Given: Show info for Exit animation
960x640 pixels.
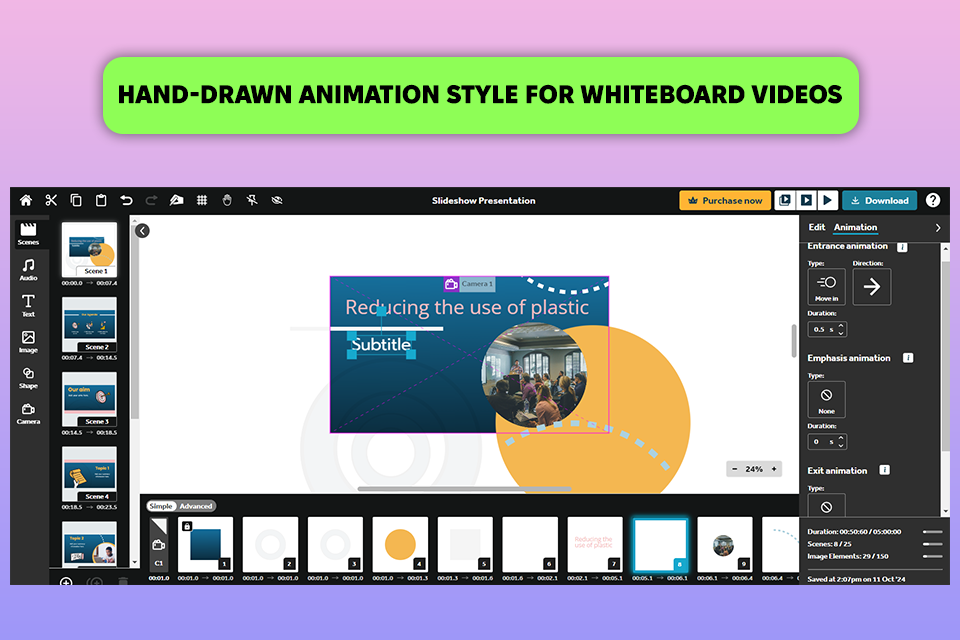Looking at the screenshot, I should click(x=885, y=470).
